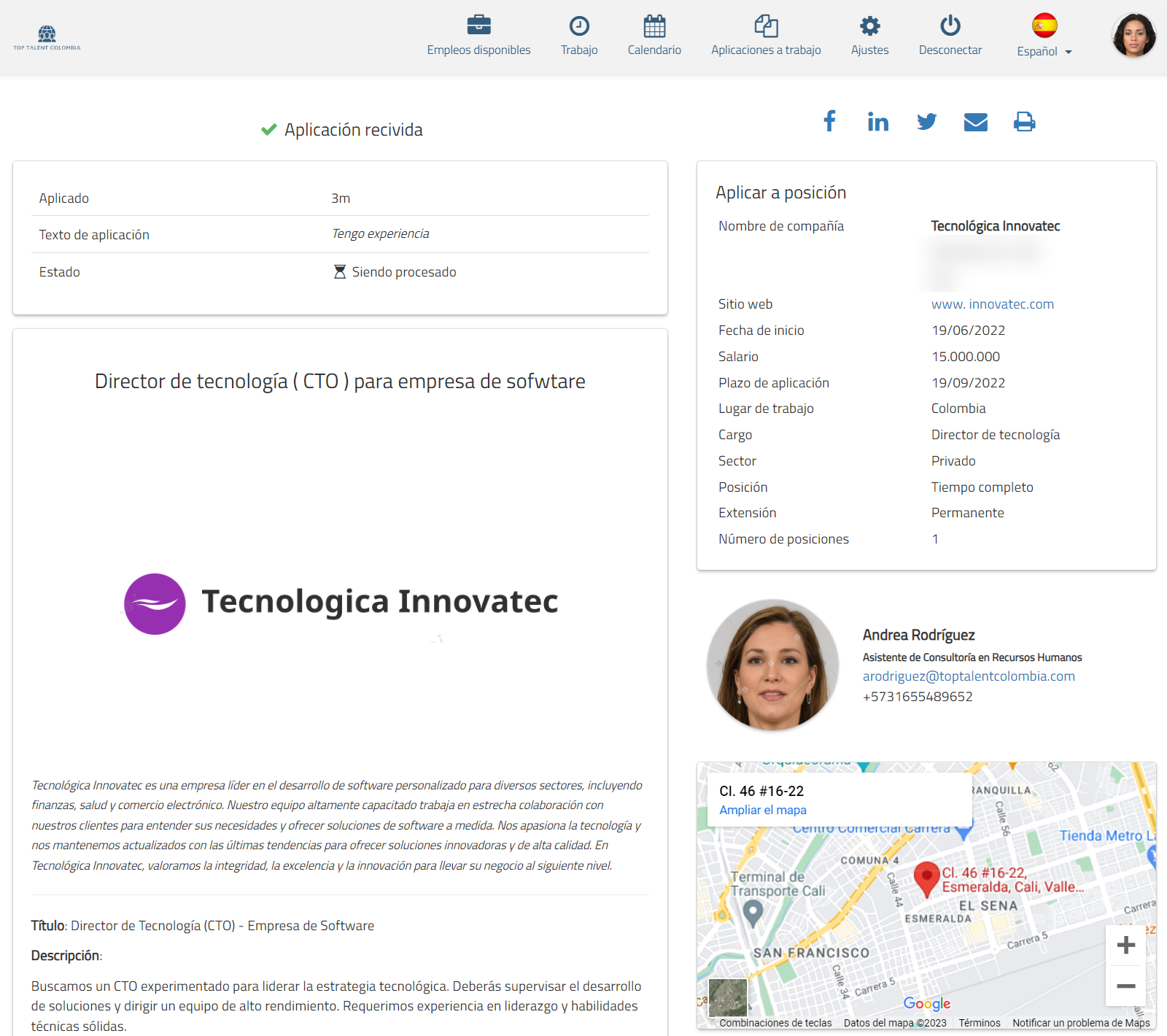Go to Empleos disponibles menu label
1167x1036 pixels.
478,50
